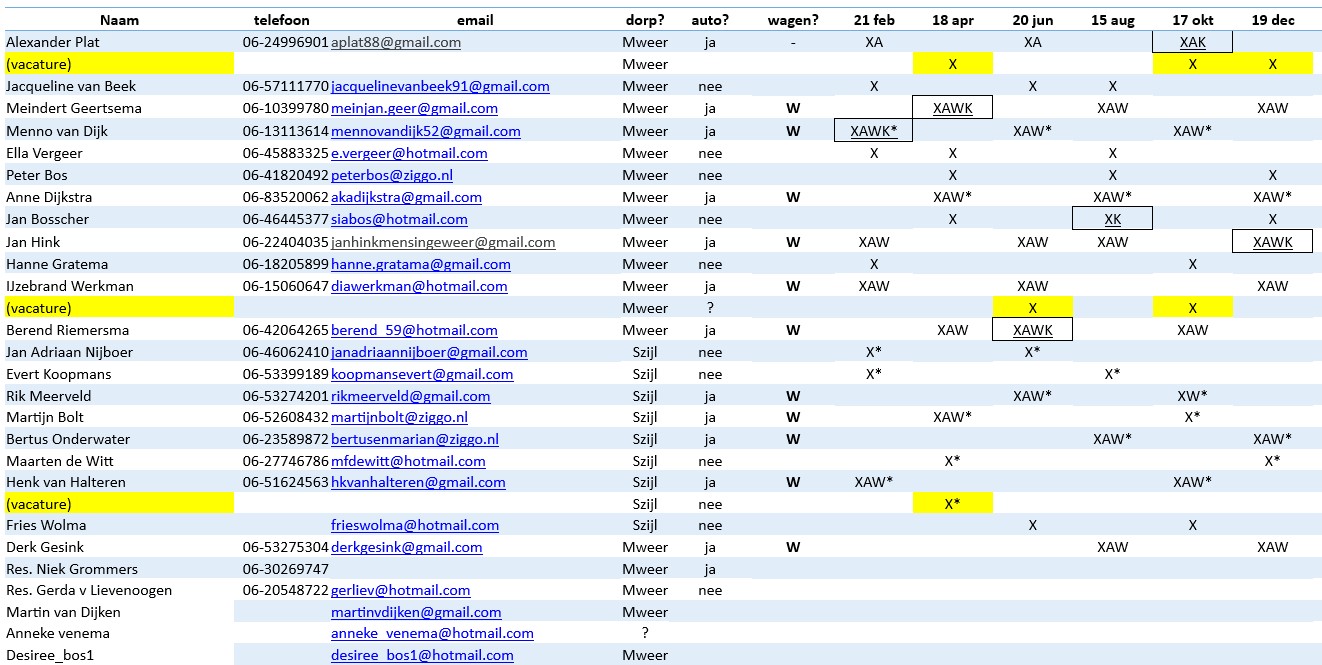Screen dimensions: 1322x665
Task: Select the boxed XAWK cell for Jan Hink
Action: coord(1272,242)
